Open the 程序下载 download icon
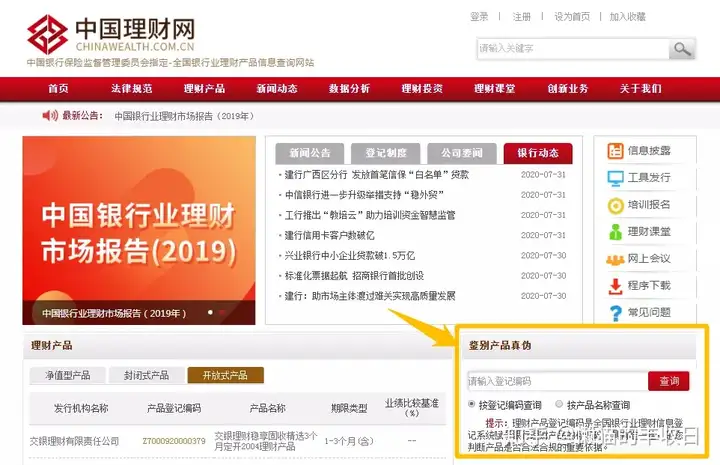This screenshot has width=720, height=465. coord(615,286)
